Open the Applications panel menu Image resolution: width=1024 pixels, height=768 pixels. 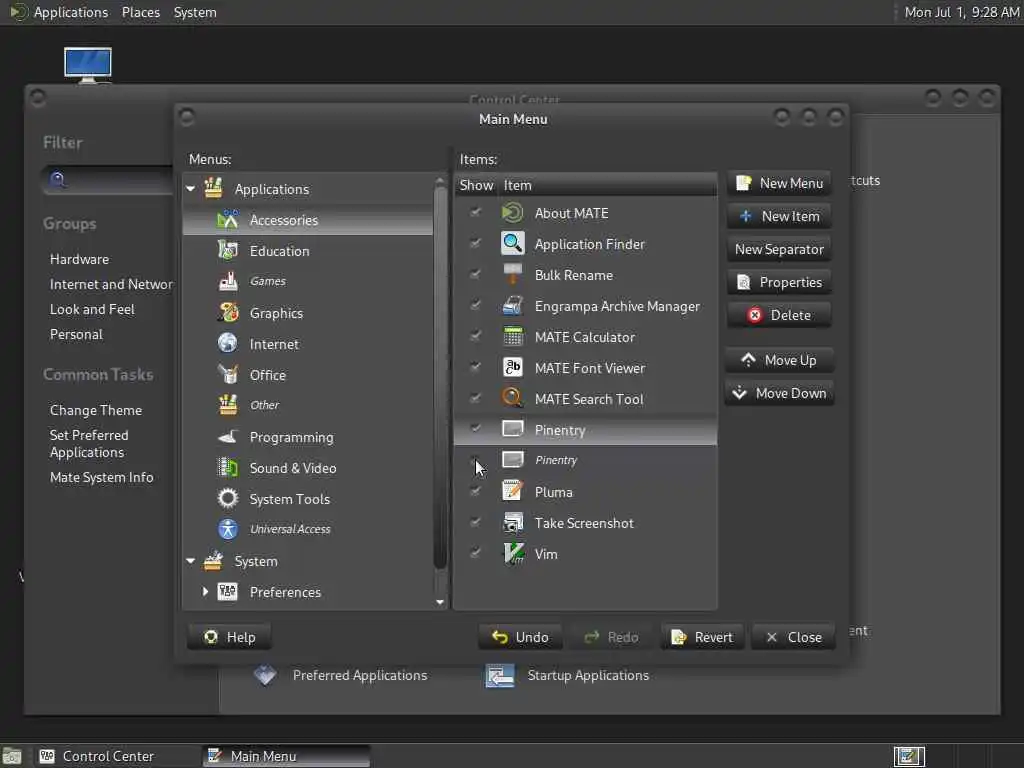pyautogui.click(x=71, y=12)
